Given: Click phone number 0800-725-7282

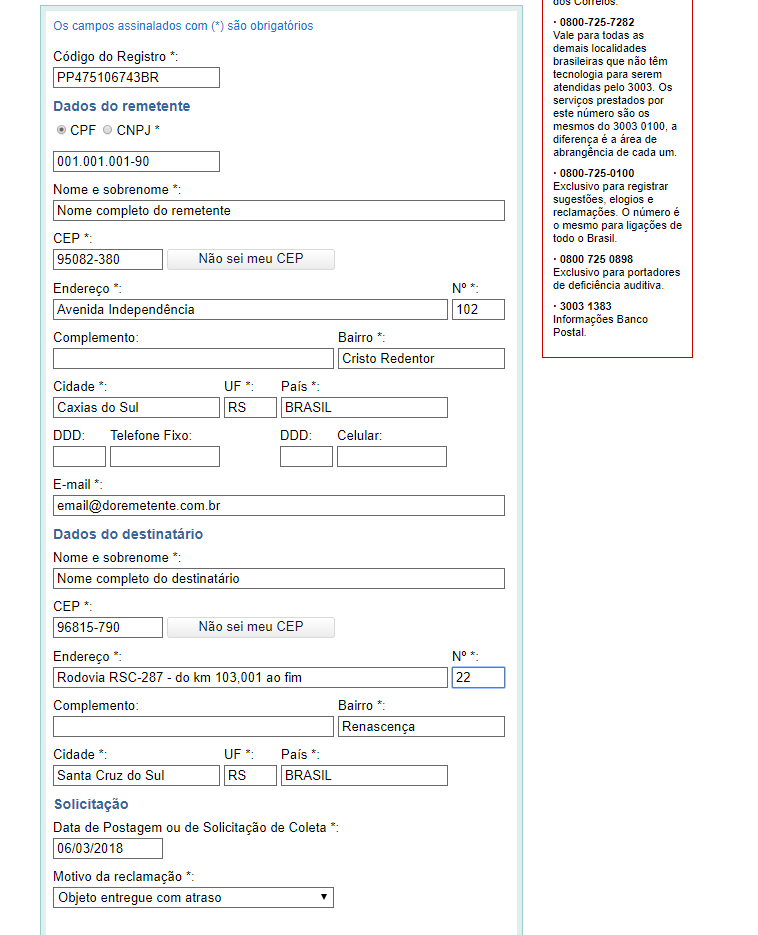Looking at the screenshot, I should click(x=597, y=22).
